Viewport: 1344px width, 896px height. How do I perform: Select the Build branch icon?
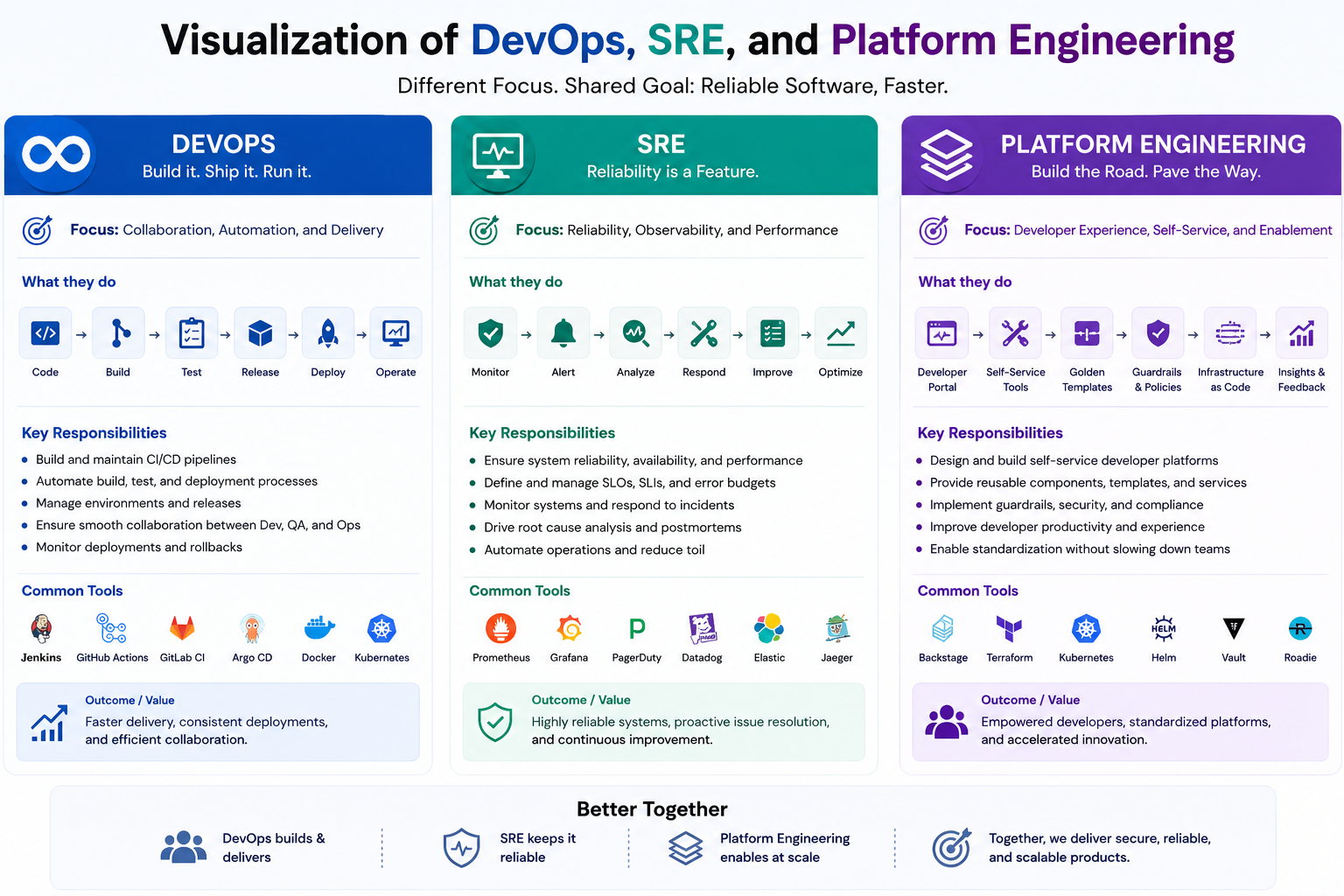coord(118,332)
